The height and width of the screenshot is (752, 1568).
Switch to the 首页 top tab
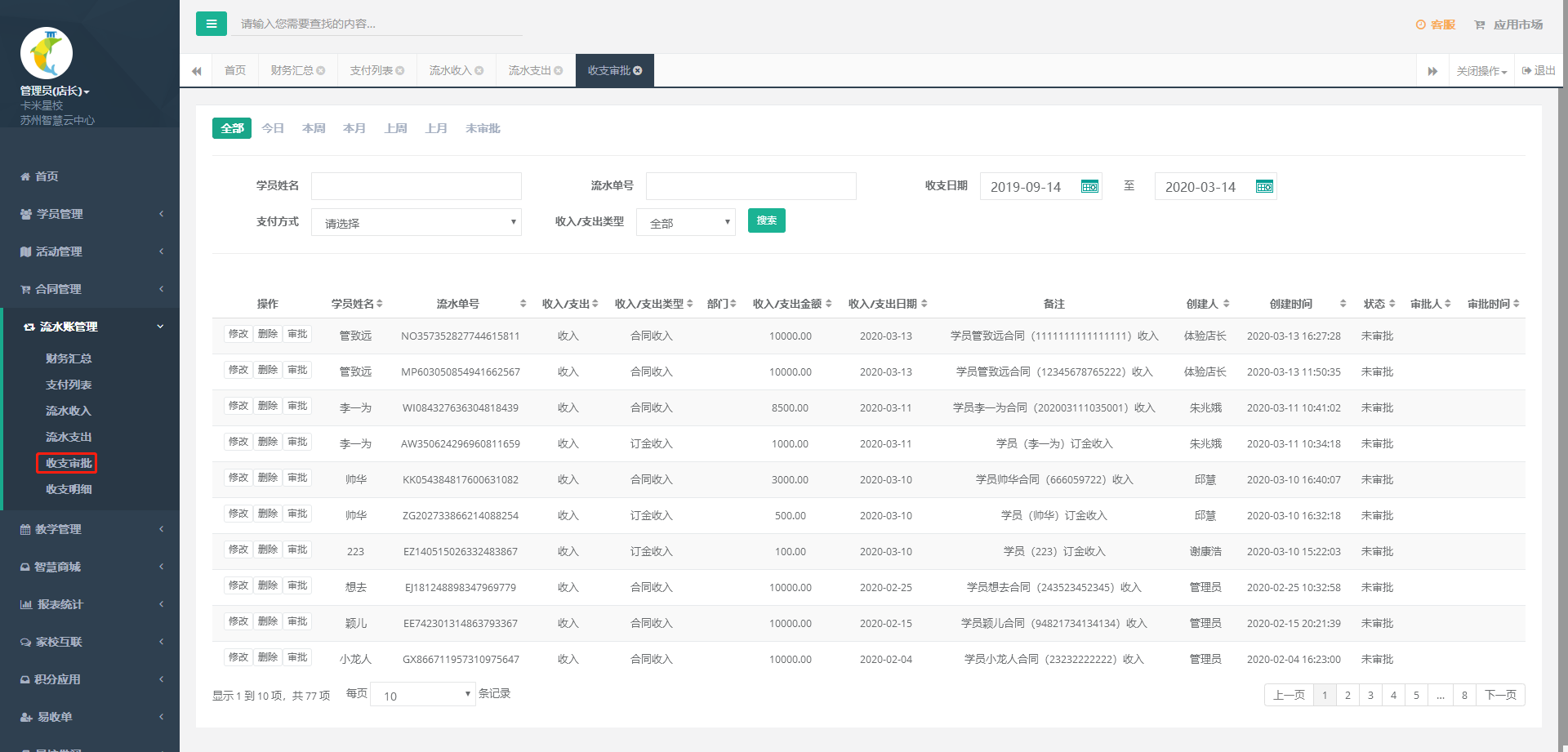click(x=235, y=71)
